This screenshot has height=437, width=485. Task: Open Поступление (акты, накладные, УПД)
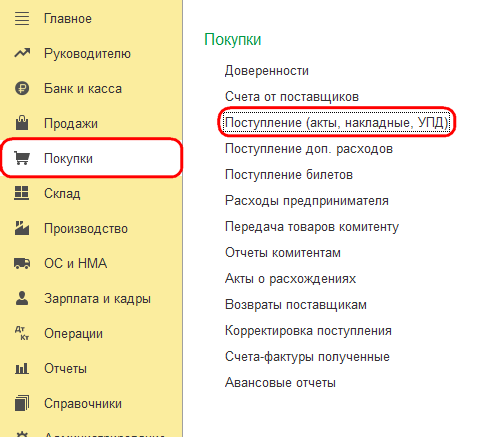[337, 123]
